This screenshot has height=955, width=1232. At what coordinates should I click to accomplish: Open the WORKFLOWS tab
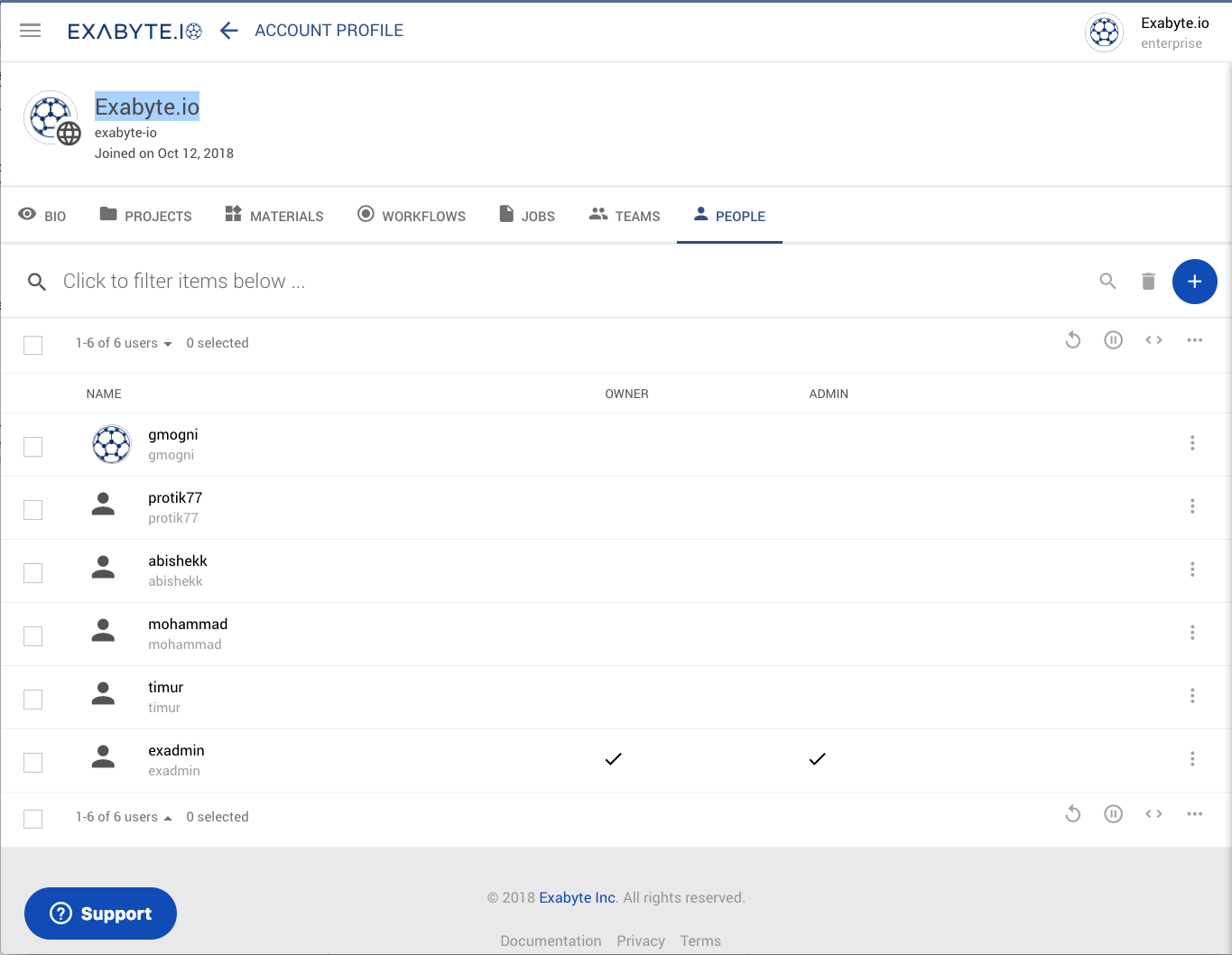(412, 215)
